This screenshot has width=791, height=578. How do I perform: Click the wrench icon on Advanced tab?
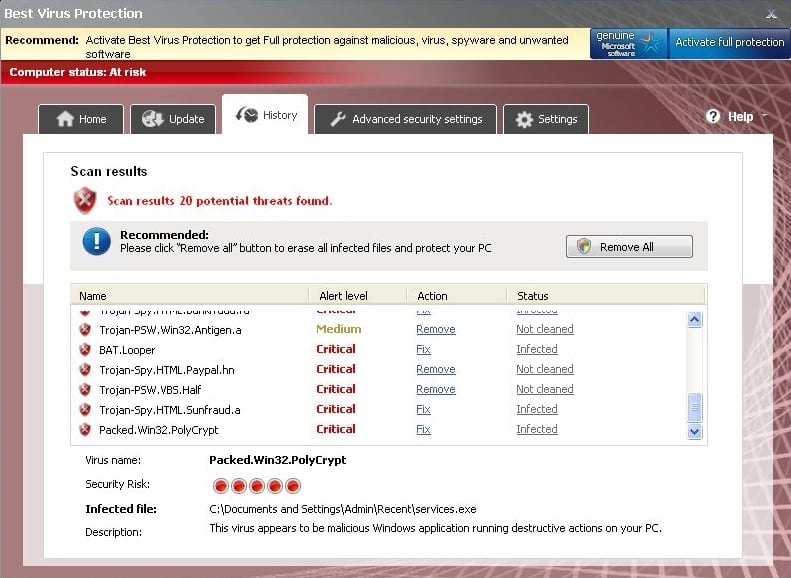click(x=337, y=119)
